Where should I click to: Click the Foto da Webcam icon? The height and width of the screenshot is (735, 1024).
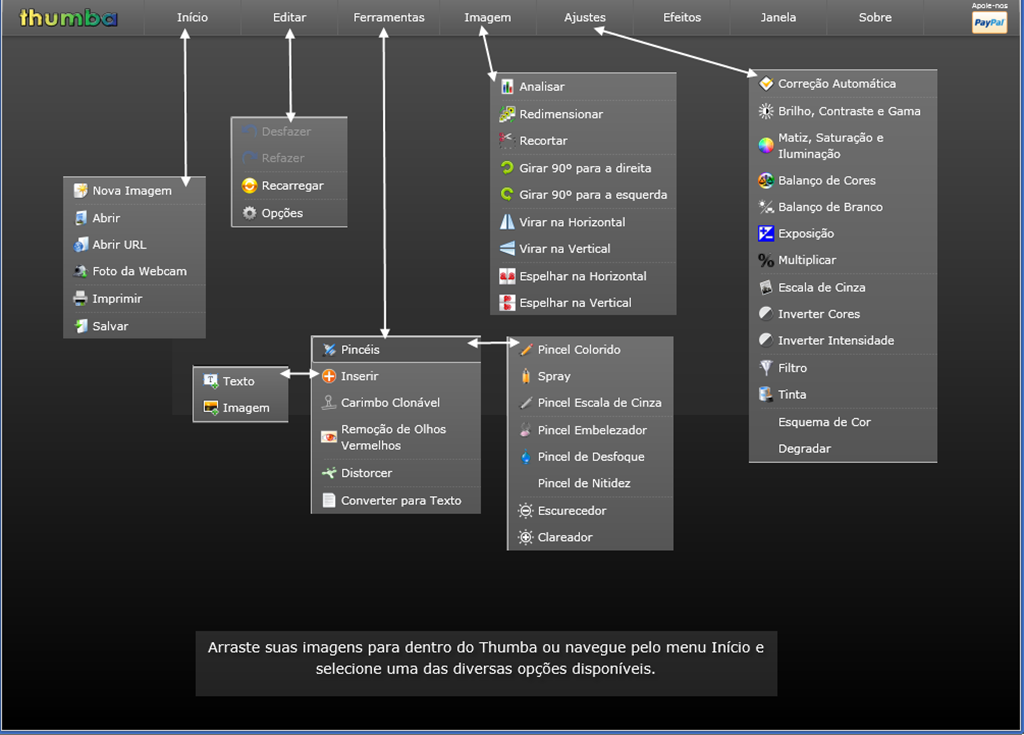tap(80, 271)
